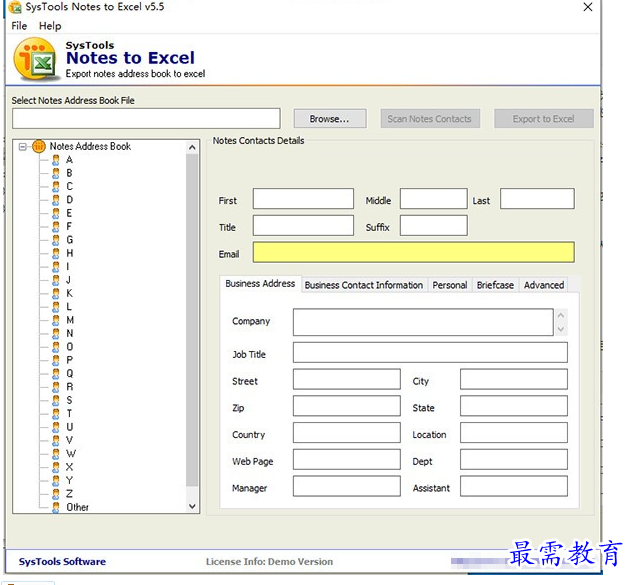Select contact icon for letter I
The image size is (631, 585).
pos(56,267)
